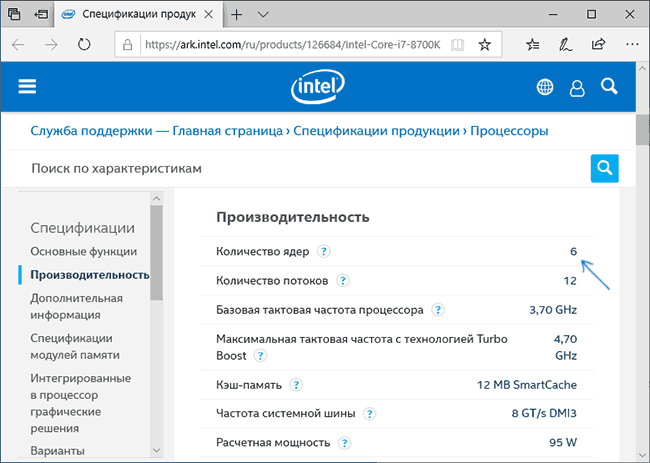
Task: Refresh the page
Action: 84,44
